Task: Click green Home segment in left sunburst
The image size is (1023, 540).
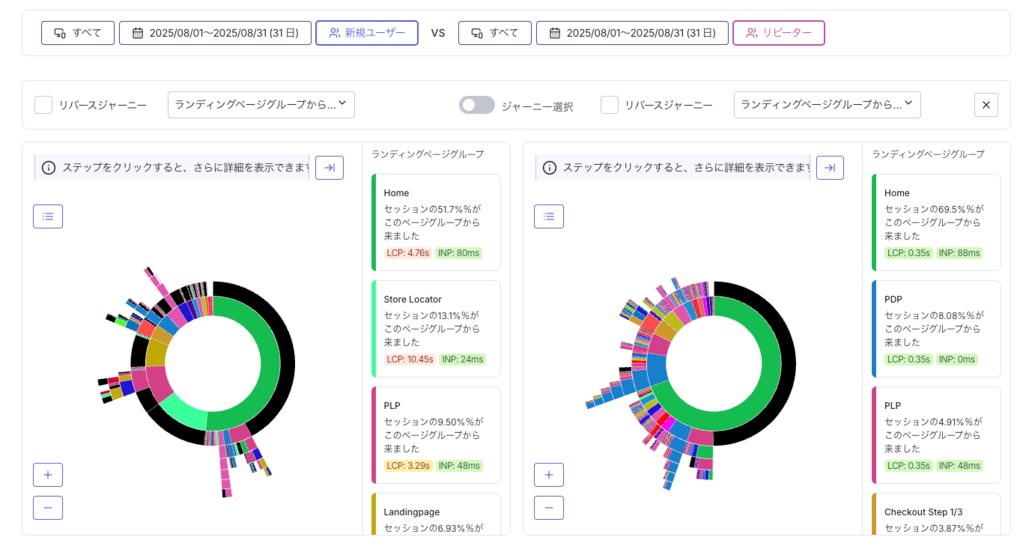Action: 269,363
